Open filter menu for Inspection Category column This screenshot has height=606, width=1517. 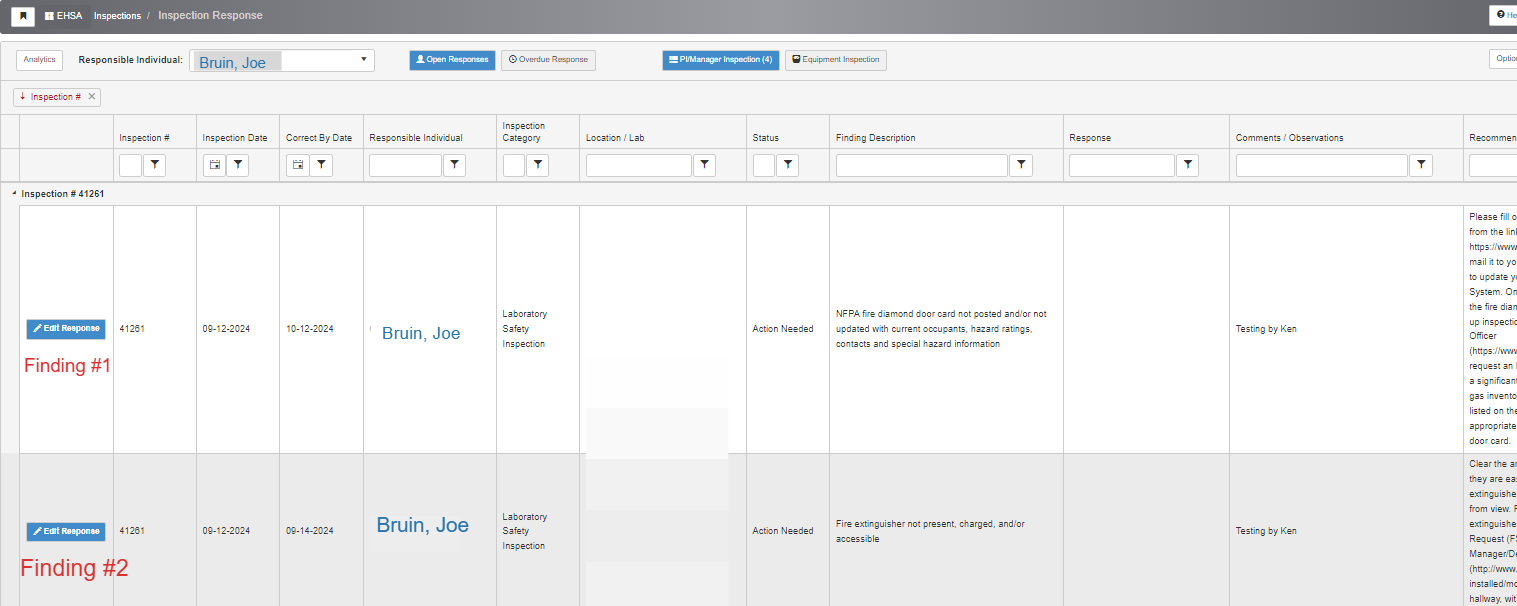click(537, 166)
